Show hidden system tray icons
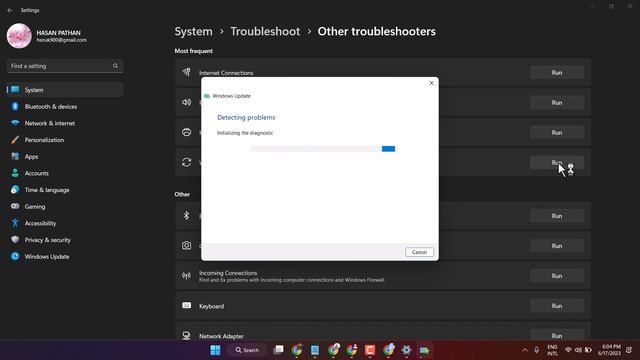The height and width of the screenshot is (360, 640). pos(524,350)
